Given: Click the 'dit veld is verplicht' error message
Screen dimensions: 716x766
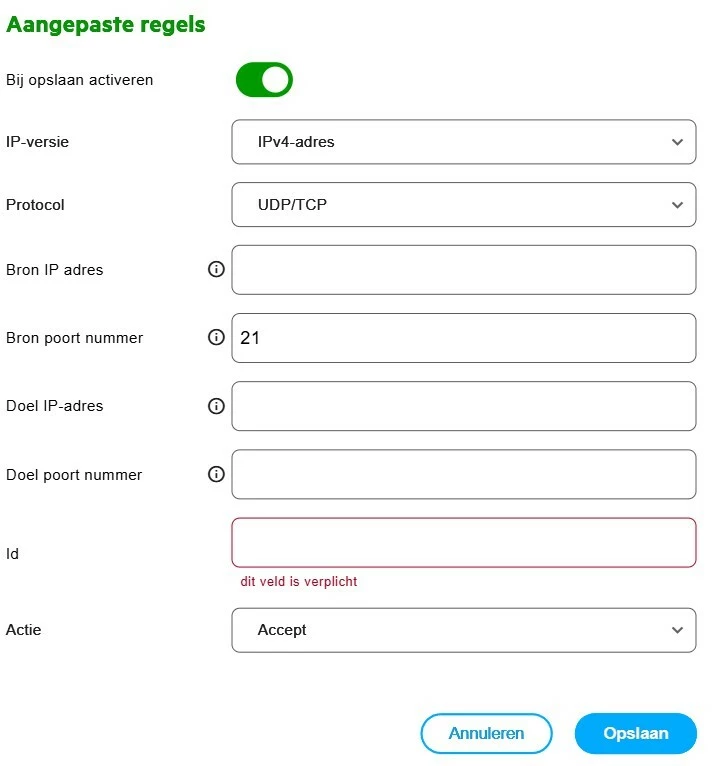Looking at the screenshot, I should pyautogui.click(x=298, y=581).
